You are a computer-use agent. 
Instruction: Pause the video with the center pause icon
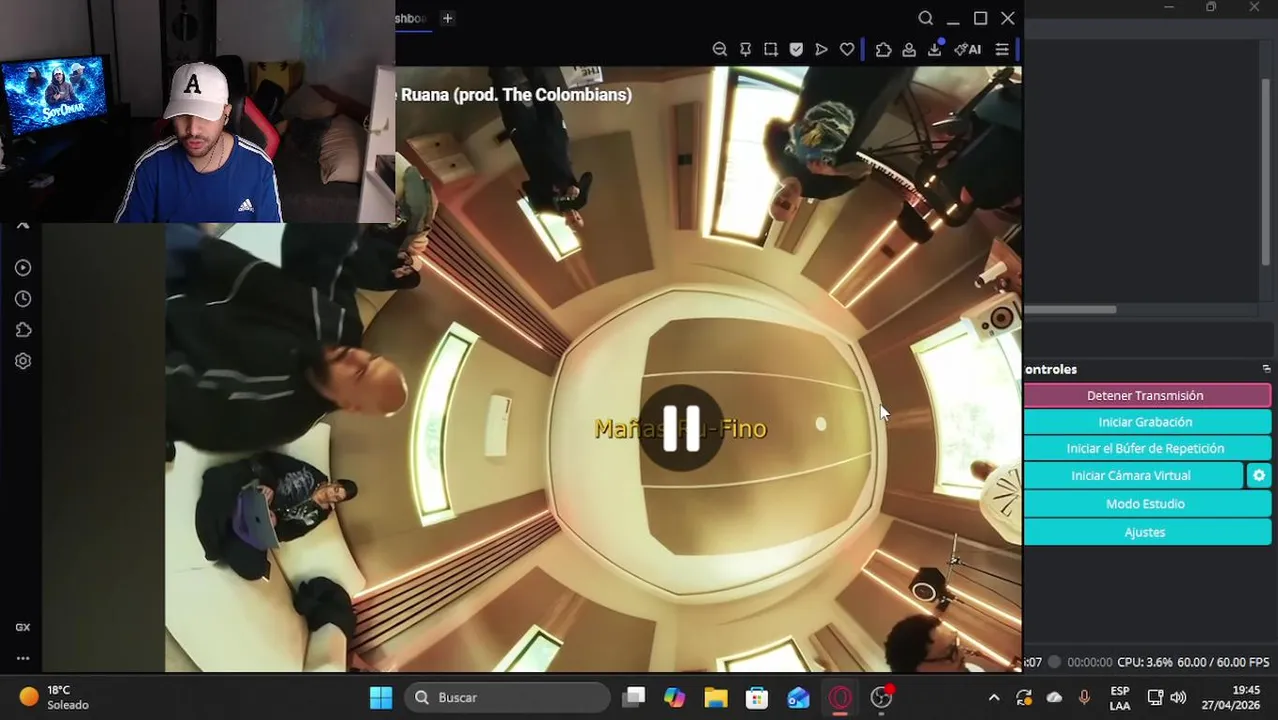coord(682,429)
